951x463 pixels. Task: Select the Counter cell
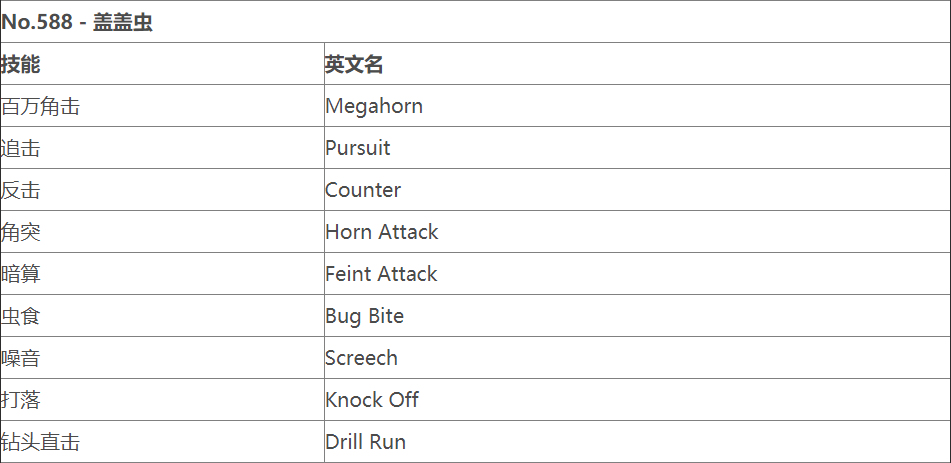[363, 190]
